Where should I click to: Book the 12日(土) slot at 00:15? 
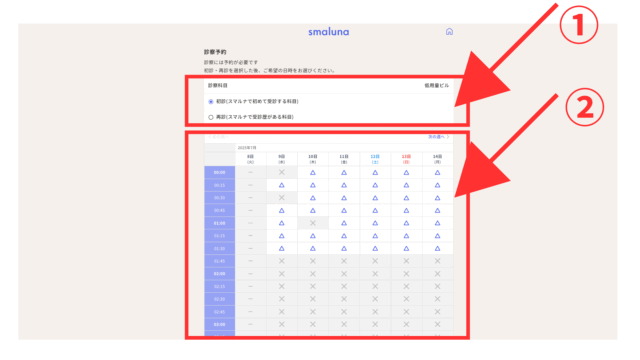pos(375,185)
